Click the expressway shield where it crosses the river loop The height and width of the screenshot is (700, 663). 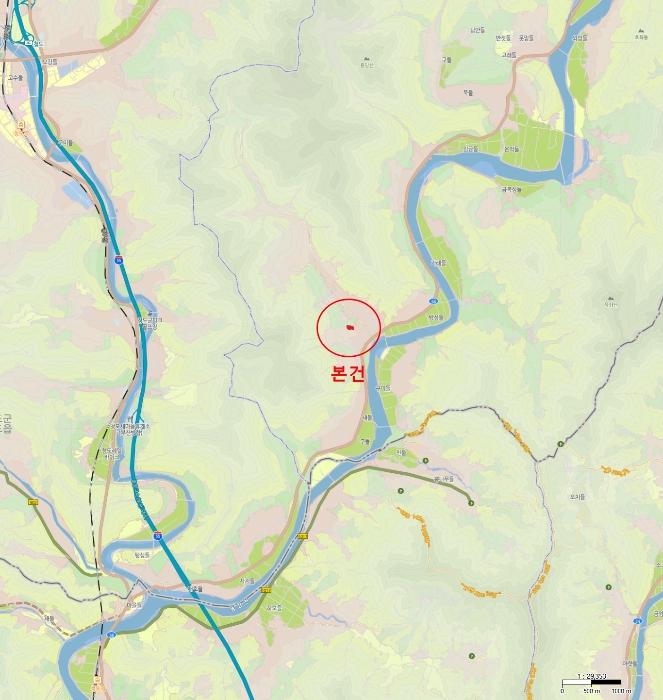(157, 536)
